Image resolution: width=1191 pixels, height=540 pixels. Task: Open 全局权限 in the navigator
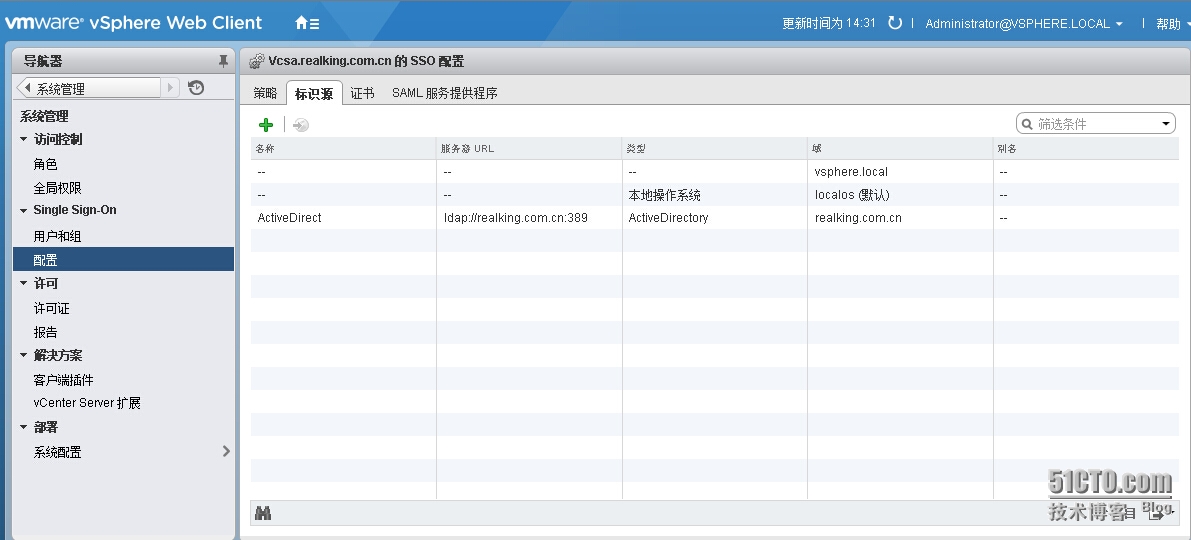[x=58, y=188]
